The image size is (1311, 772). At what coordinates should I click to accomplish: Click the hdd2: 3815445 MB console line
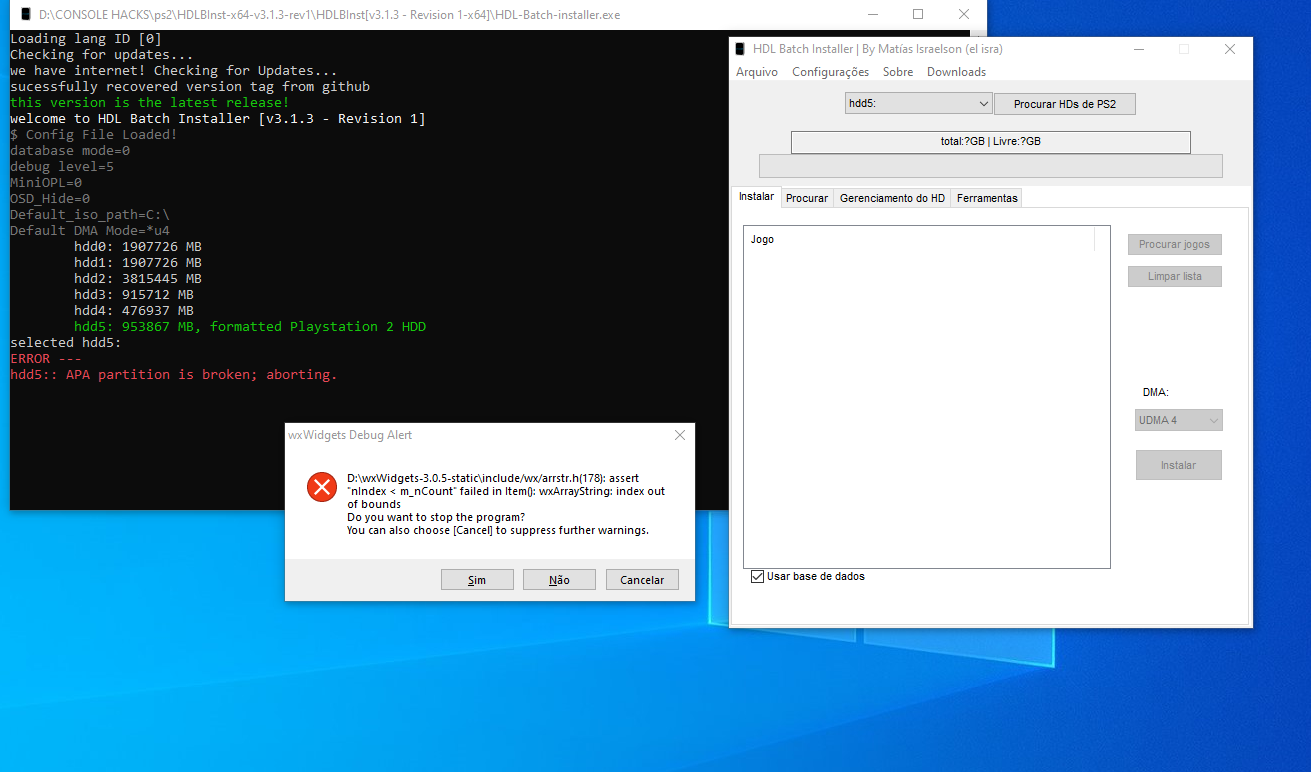(138, 279)
